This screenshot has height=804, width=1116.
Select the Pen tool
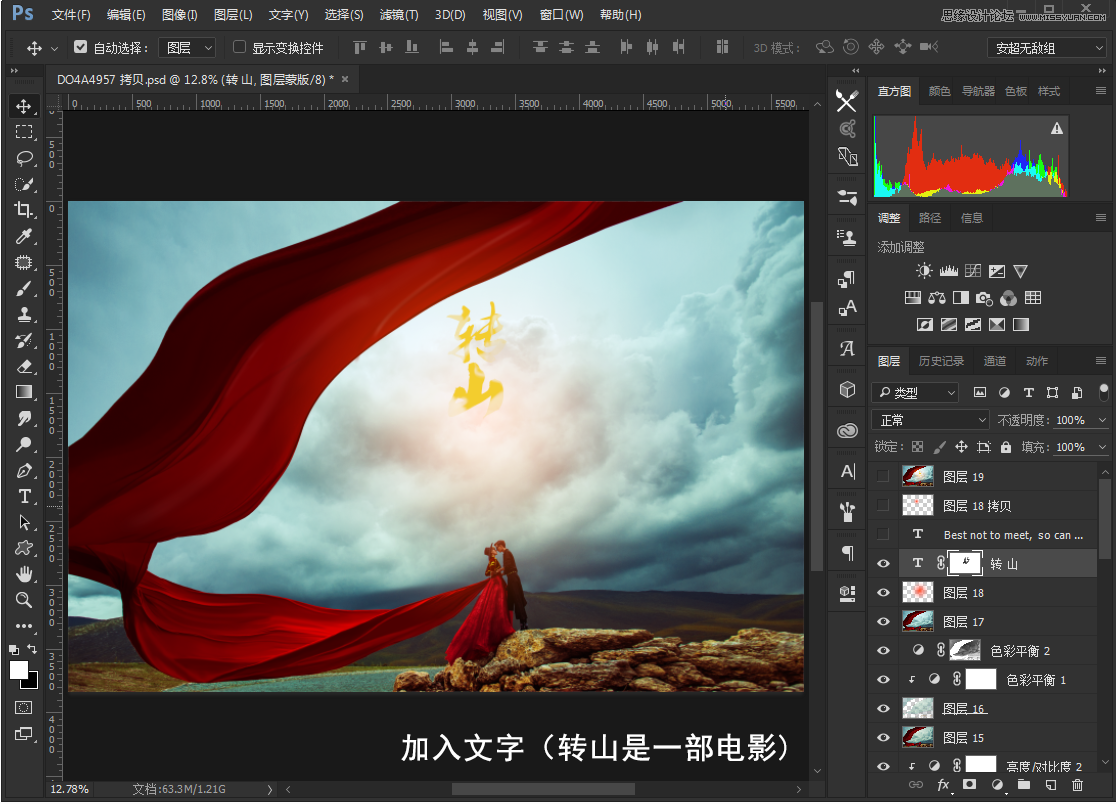[x=23, y=470]
